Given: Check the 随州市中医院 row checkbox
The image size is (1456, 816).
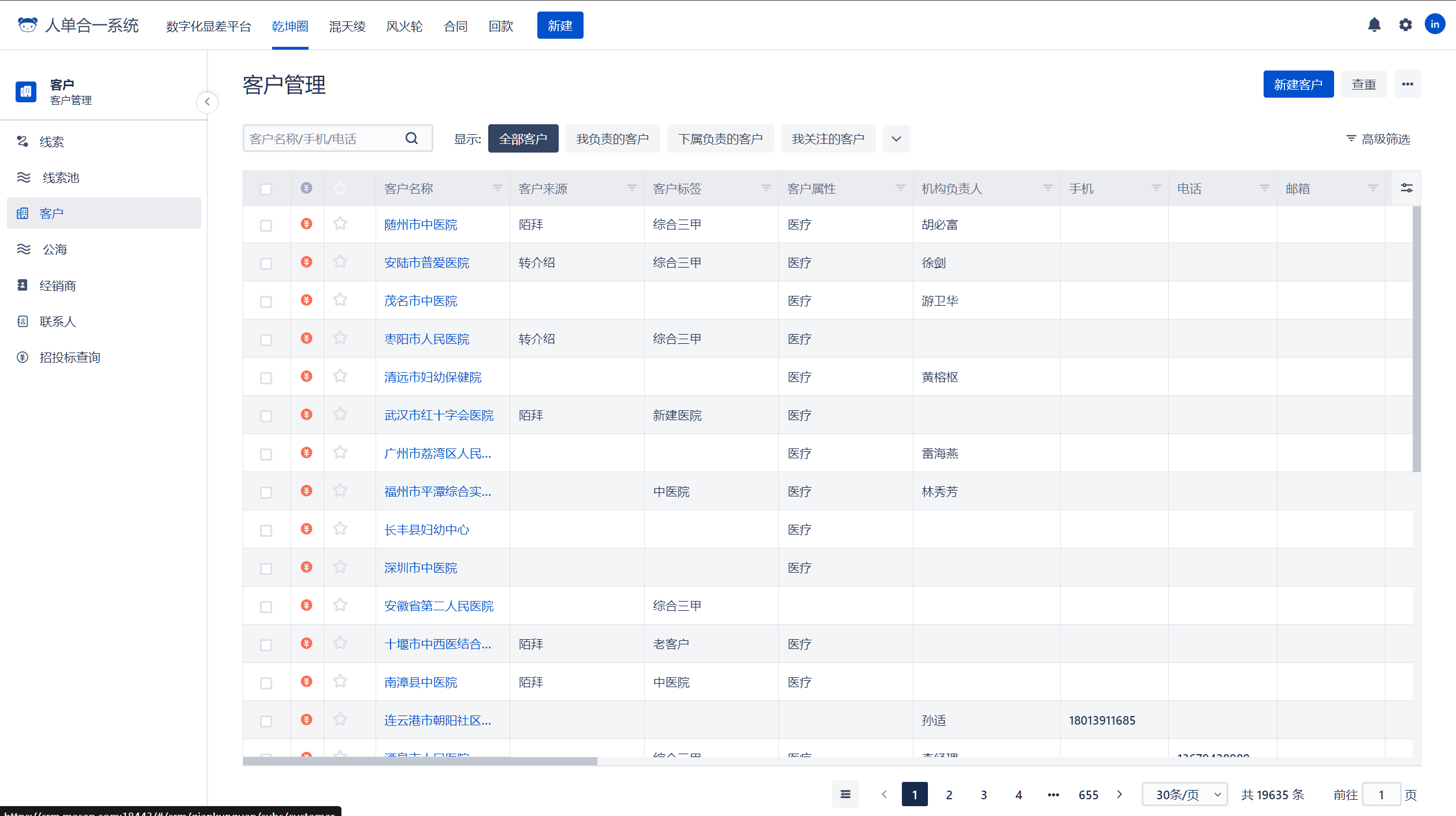Looking at the screenshot, I should click(x=266, y=225).
